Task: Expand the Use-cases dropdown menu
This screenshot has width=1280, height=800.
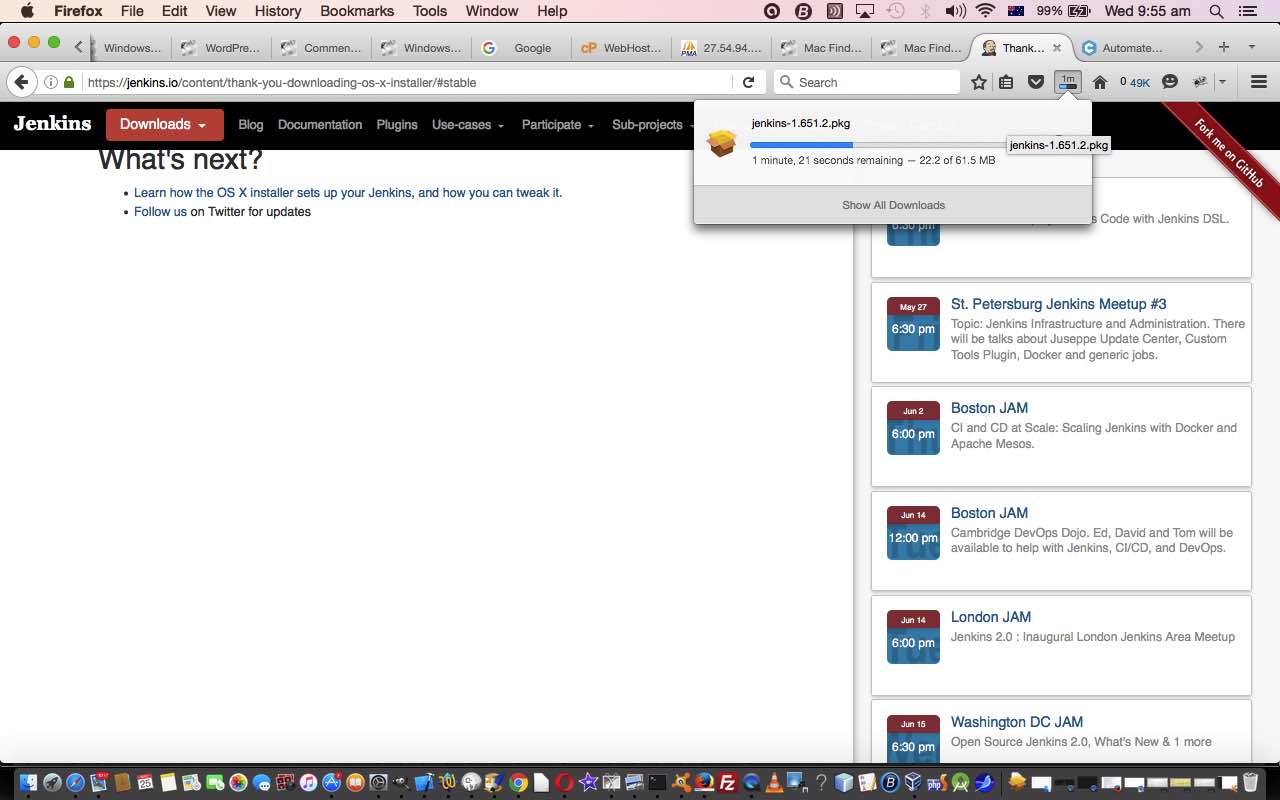Action: click(x=467, y=125)
